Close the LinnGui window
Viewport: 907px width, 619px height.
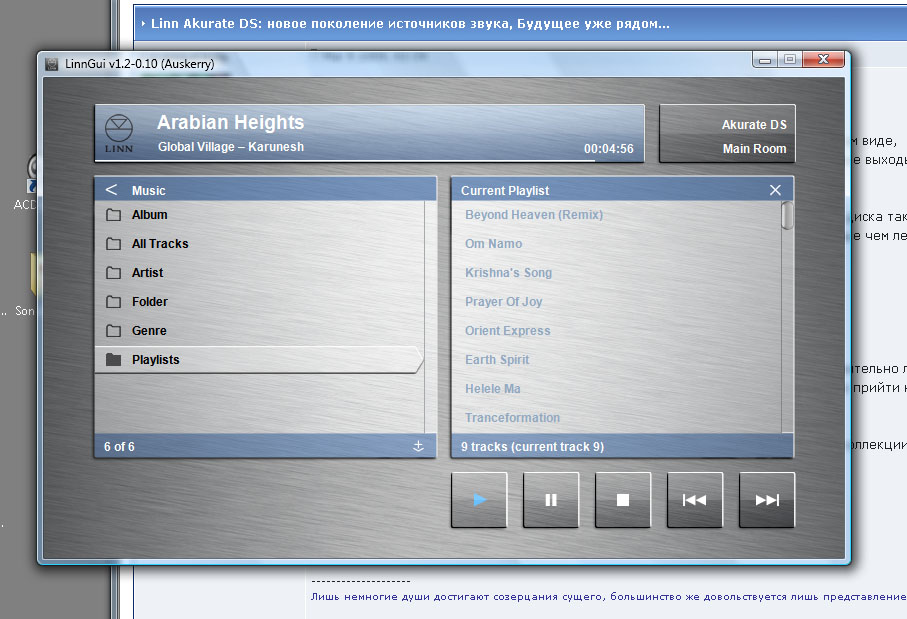tap(824, 60)
